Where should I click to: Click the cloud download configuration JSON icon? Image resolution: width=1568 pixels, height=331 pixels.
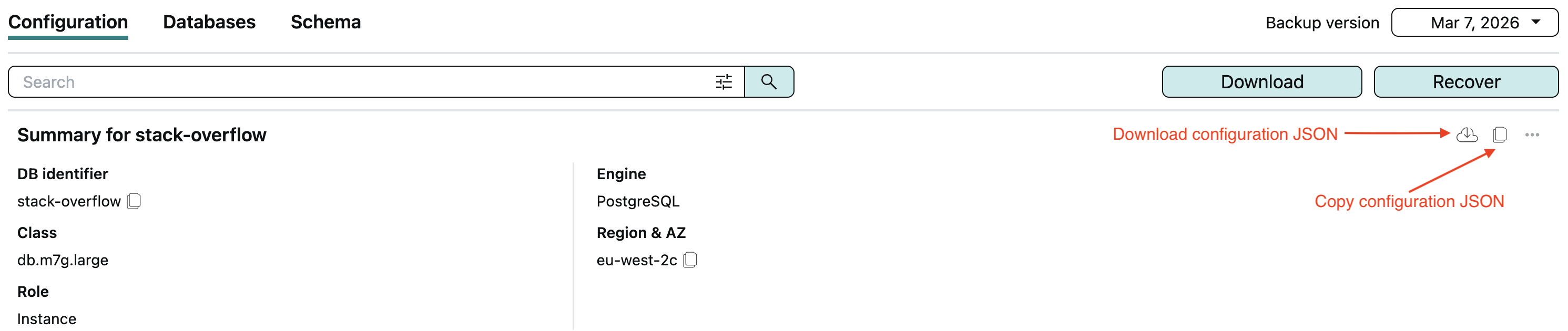click(x=1467, y=135)
